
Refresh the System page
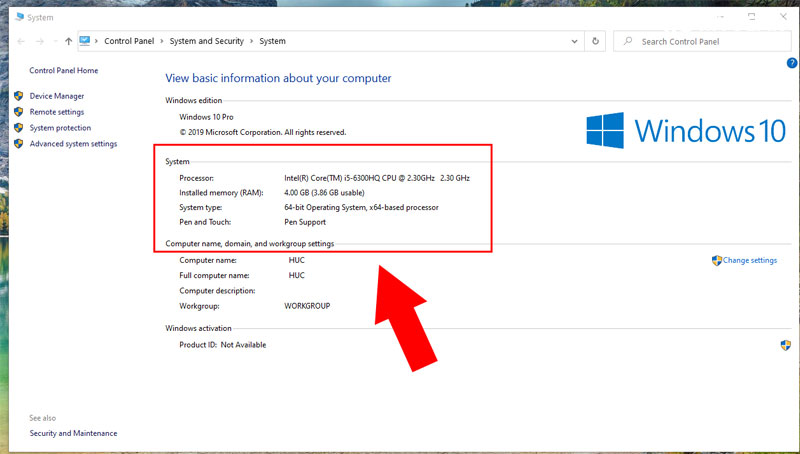tap(596, 41)
